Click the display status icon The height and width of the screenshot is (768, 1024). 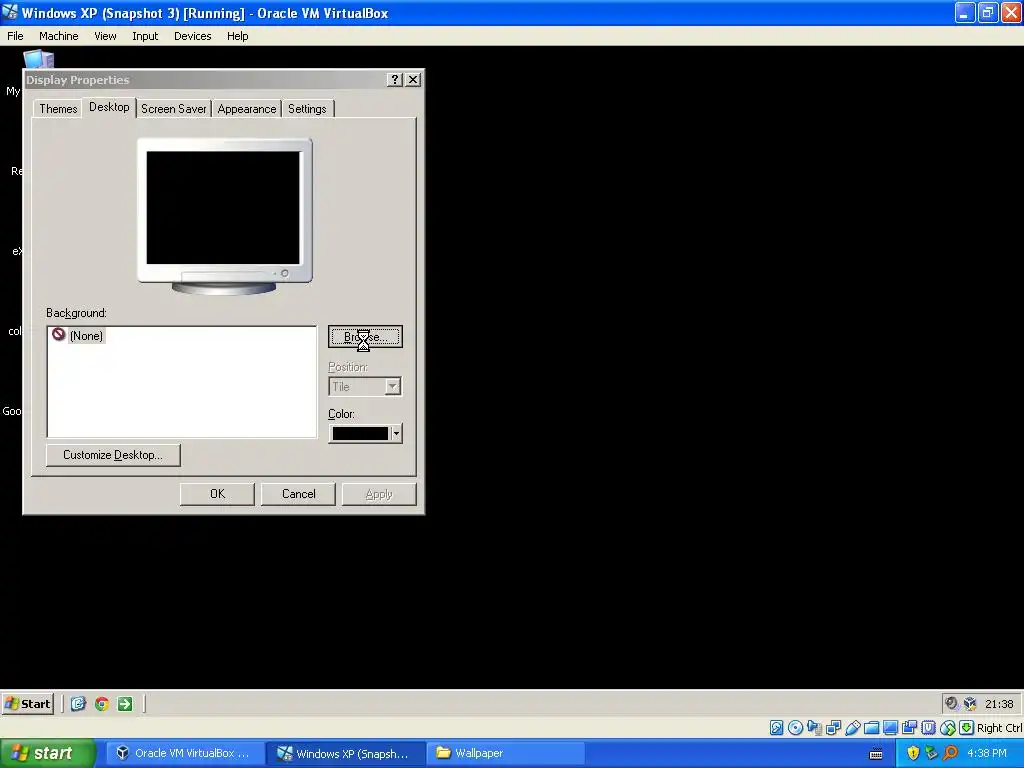point(890,728)
